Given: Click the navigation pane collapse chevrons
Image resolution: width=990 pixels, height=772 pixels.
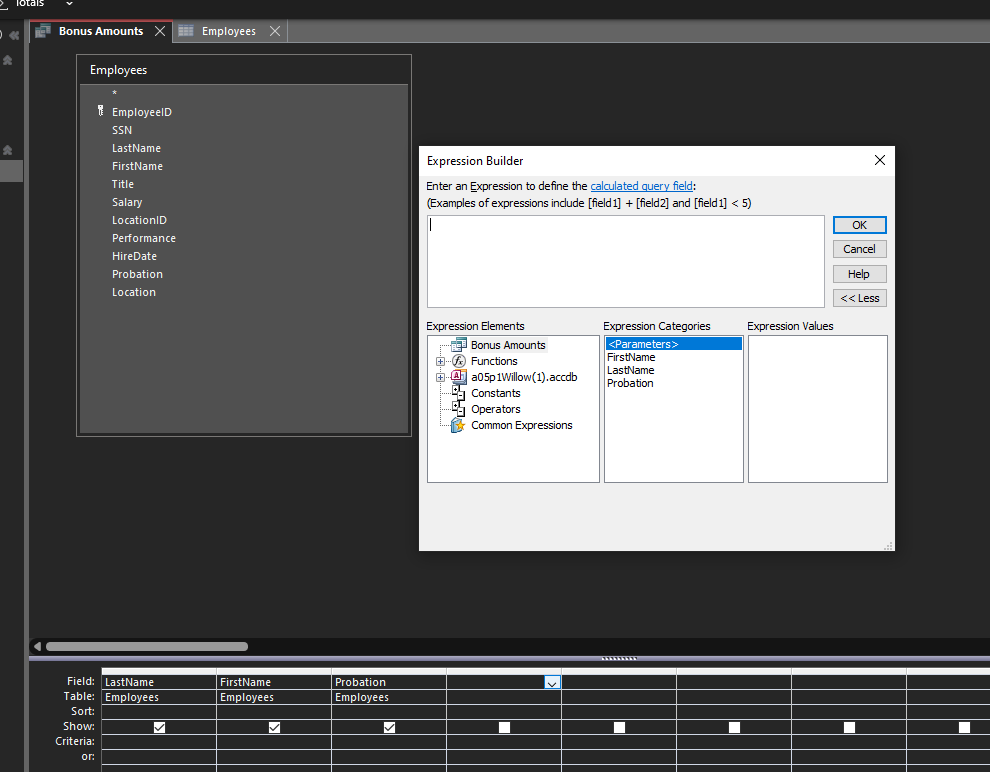Looking at the screenshot, I should tap(14, 35).
